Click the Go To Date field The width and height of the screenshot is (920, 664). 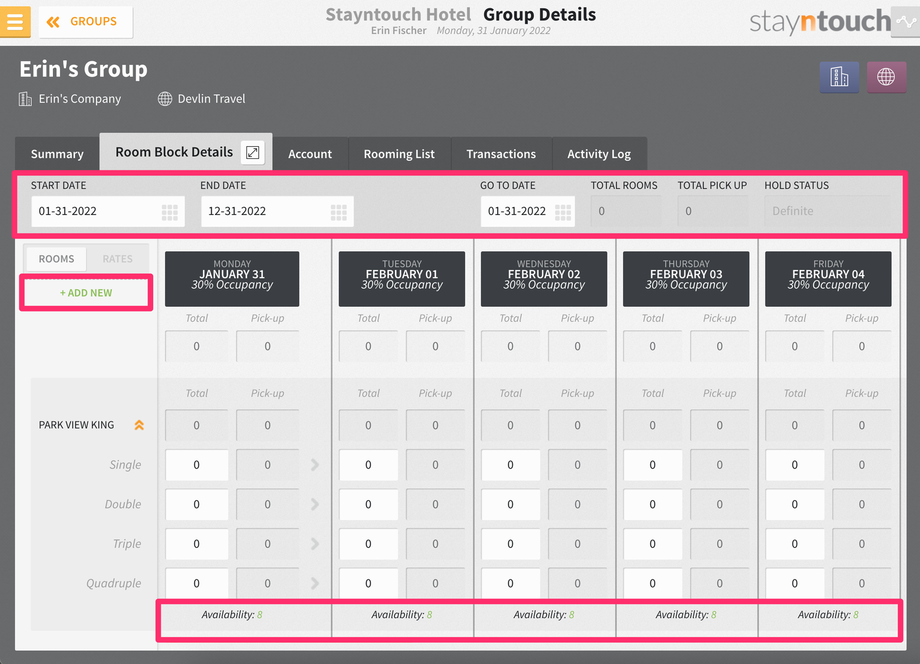click(527, 211)
